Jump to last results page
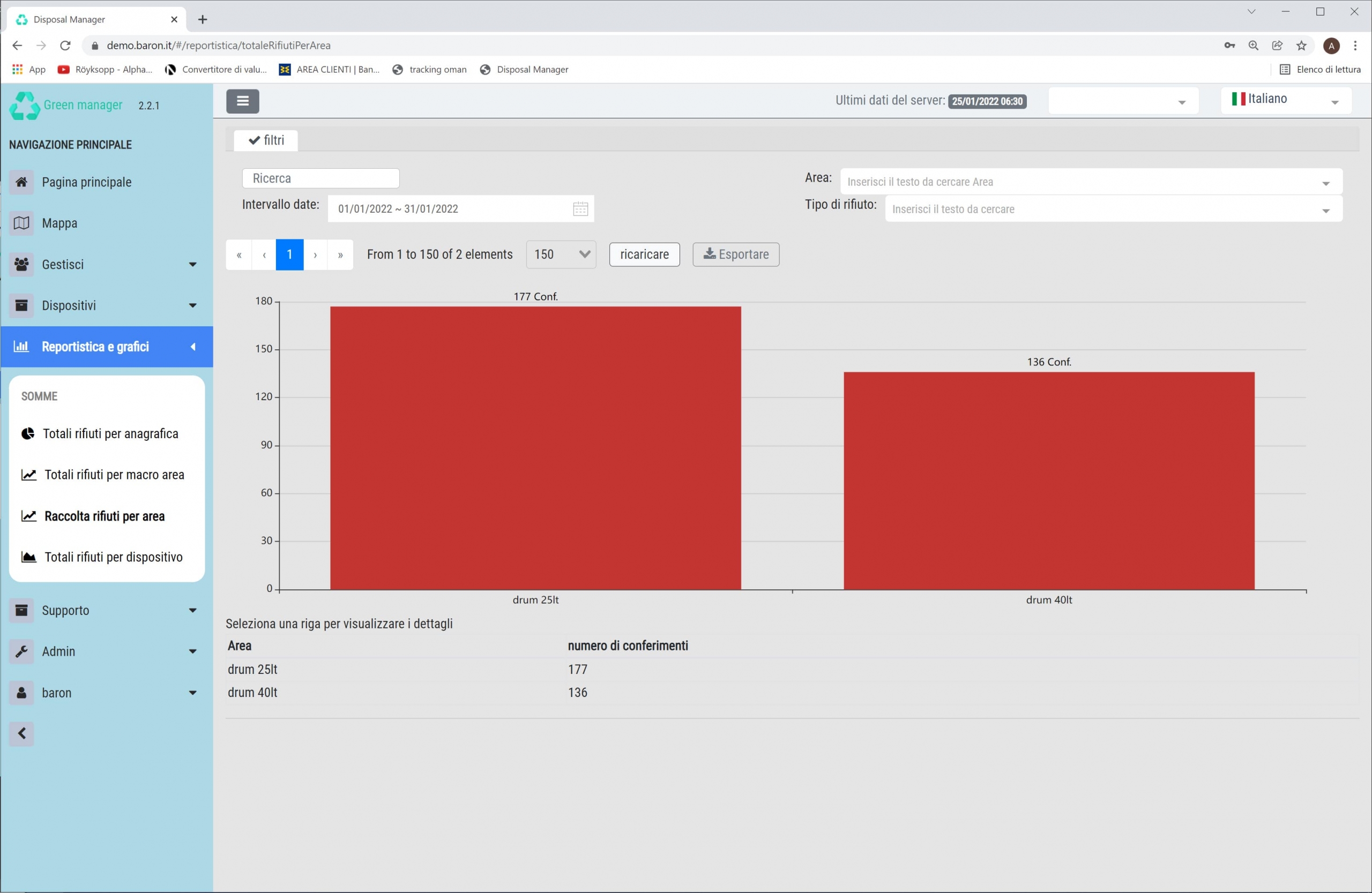 point(340,254)
